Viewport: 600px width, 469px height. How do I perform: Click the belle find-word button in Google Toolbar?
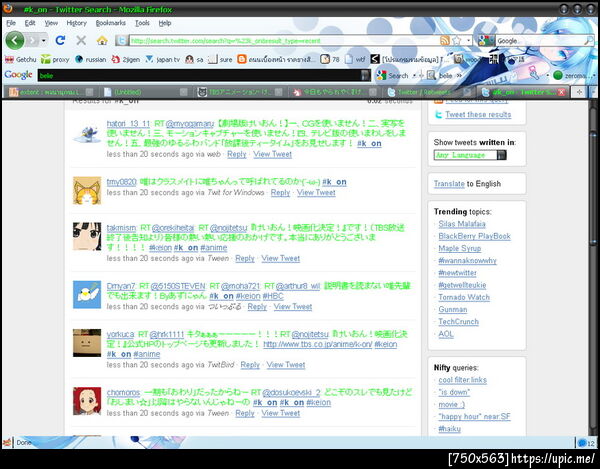point(440,76)
